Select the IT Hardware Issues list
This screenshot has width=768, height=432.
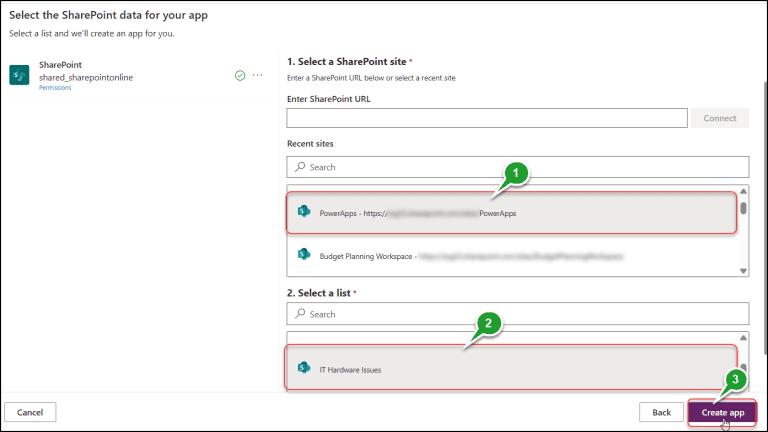pos(511,368)
